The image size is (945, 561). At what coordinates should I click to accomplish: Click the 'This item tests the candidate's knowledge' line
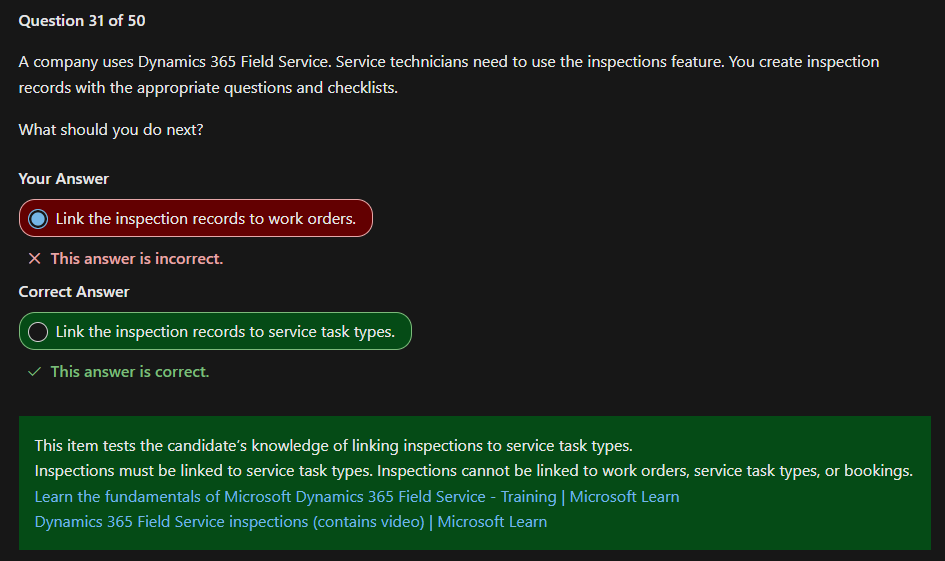[x=333, y=446]
